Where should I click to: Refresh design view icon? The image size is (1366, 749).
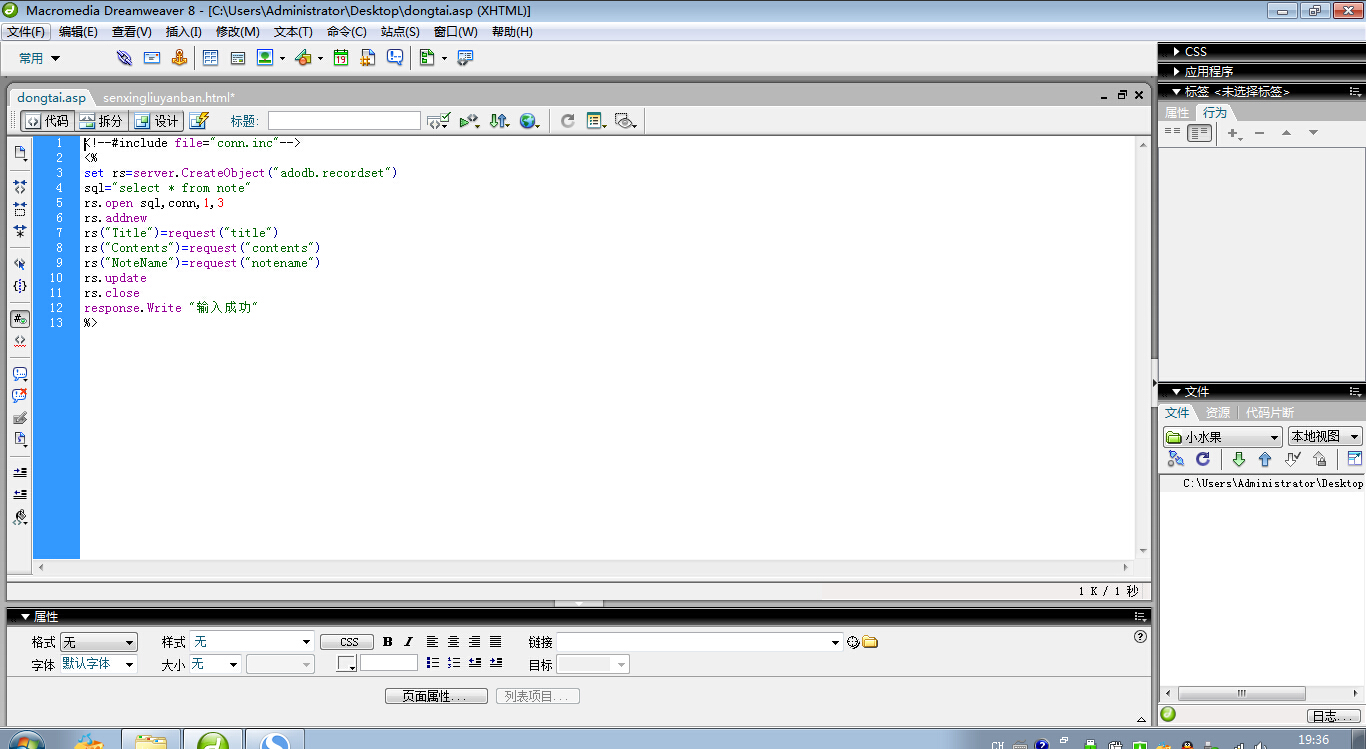[x=567, y=121]
